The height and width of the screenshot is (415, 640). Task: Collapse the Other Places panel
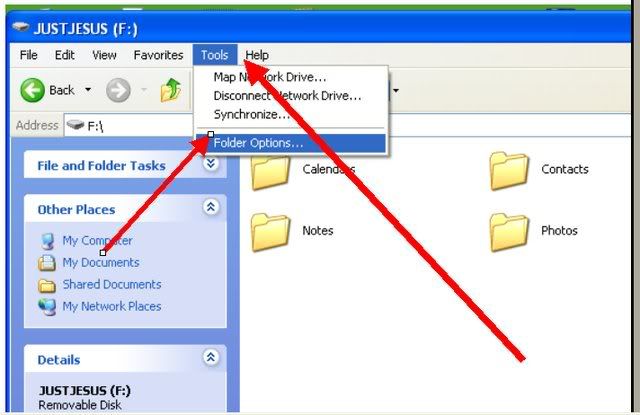pyautogui.click(x=211, y=207)
